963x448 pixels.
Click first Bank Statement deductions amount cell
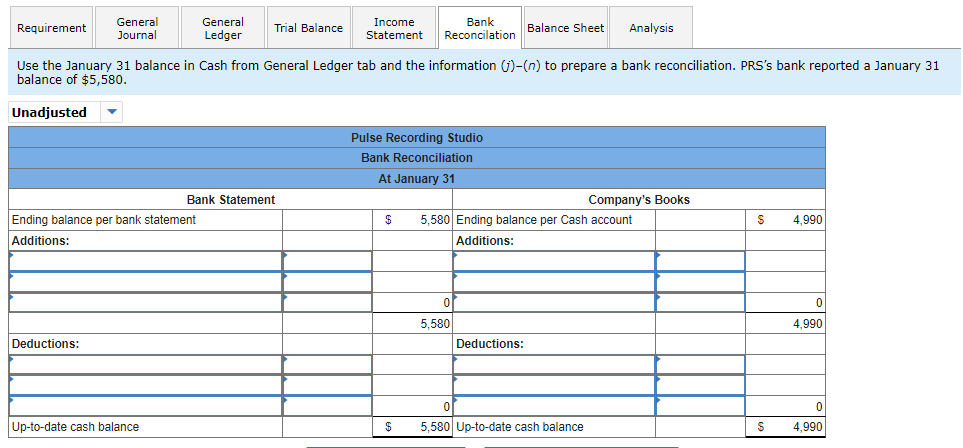click(327, 364)
